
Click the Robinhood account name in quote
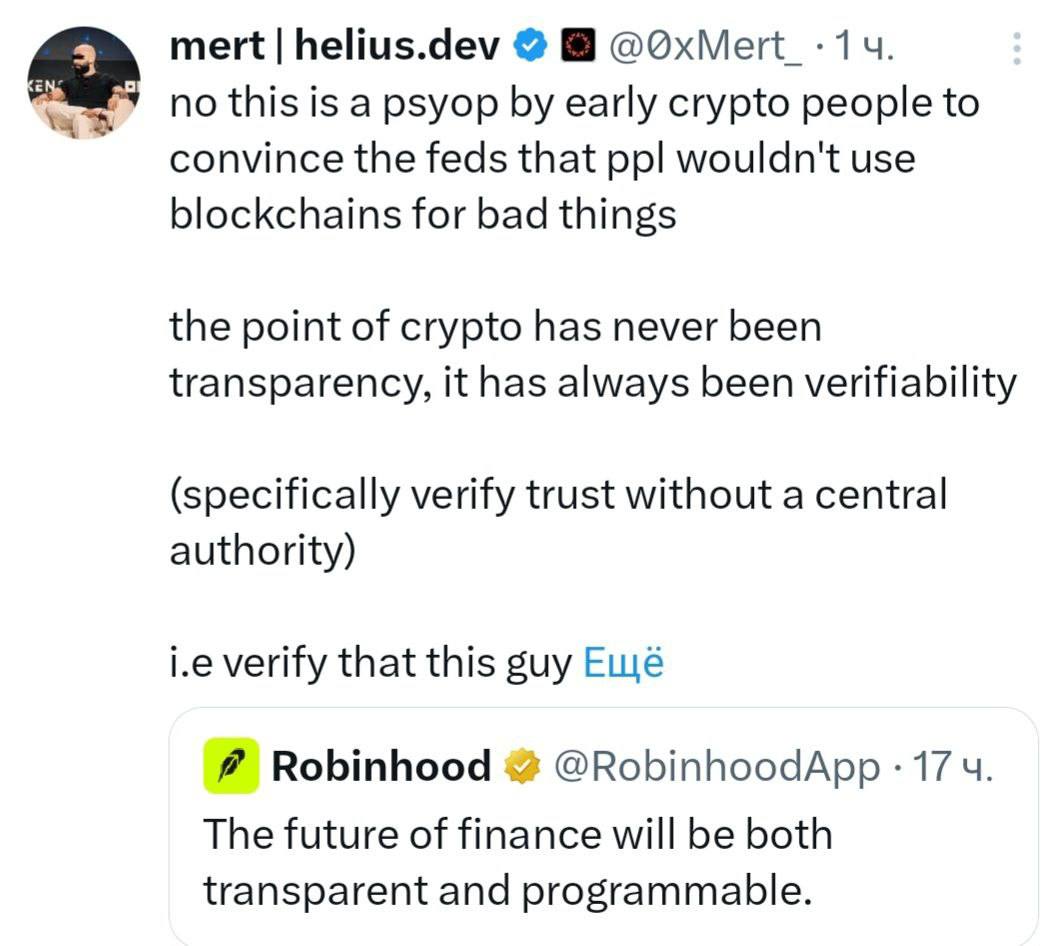pos(381,767)
